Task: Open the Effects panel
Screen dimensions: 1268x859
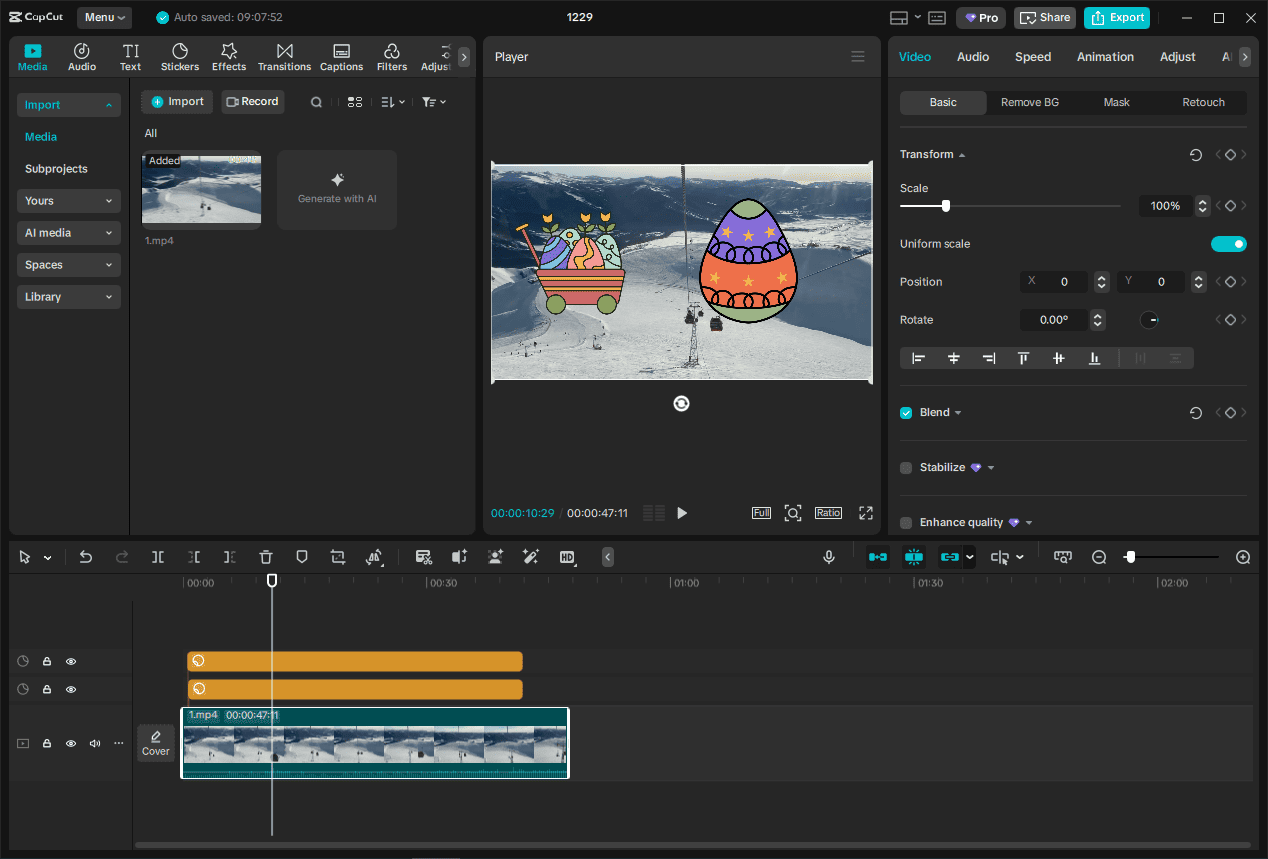Action: (228, 56)
